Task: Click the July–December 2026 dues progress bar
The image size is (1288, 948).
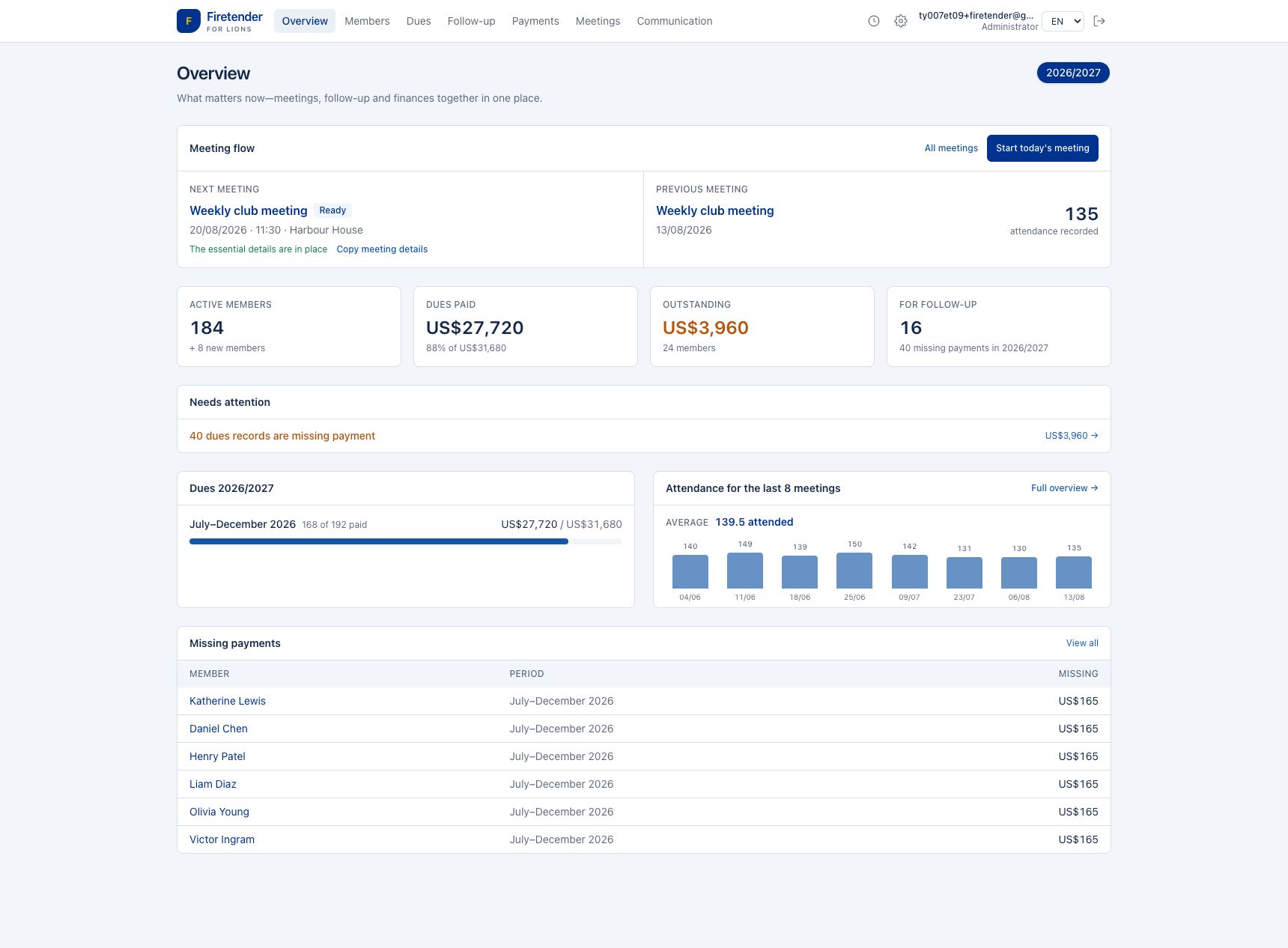Action: click(x=406, y=541)
